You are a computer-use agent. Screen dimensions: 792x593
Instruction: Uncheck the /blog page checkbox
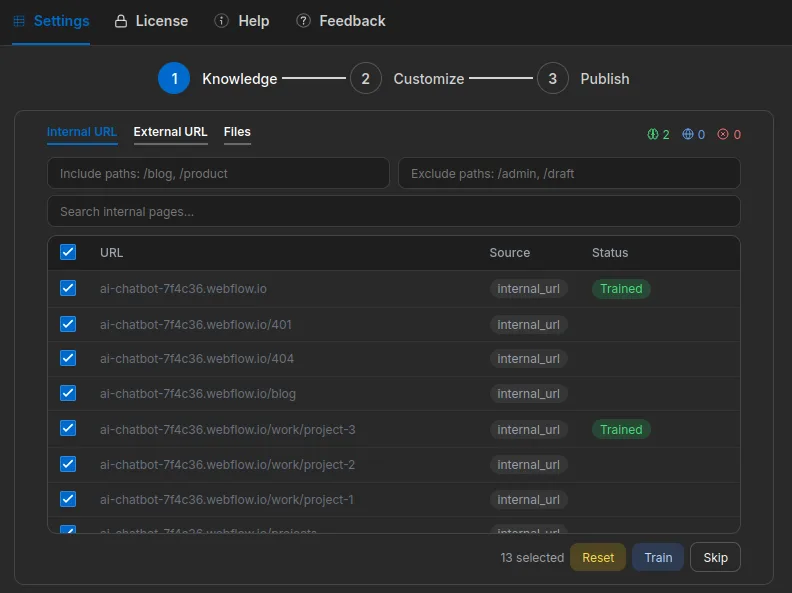68,393
